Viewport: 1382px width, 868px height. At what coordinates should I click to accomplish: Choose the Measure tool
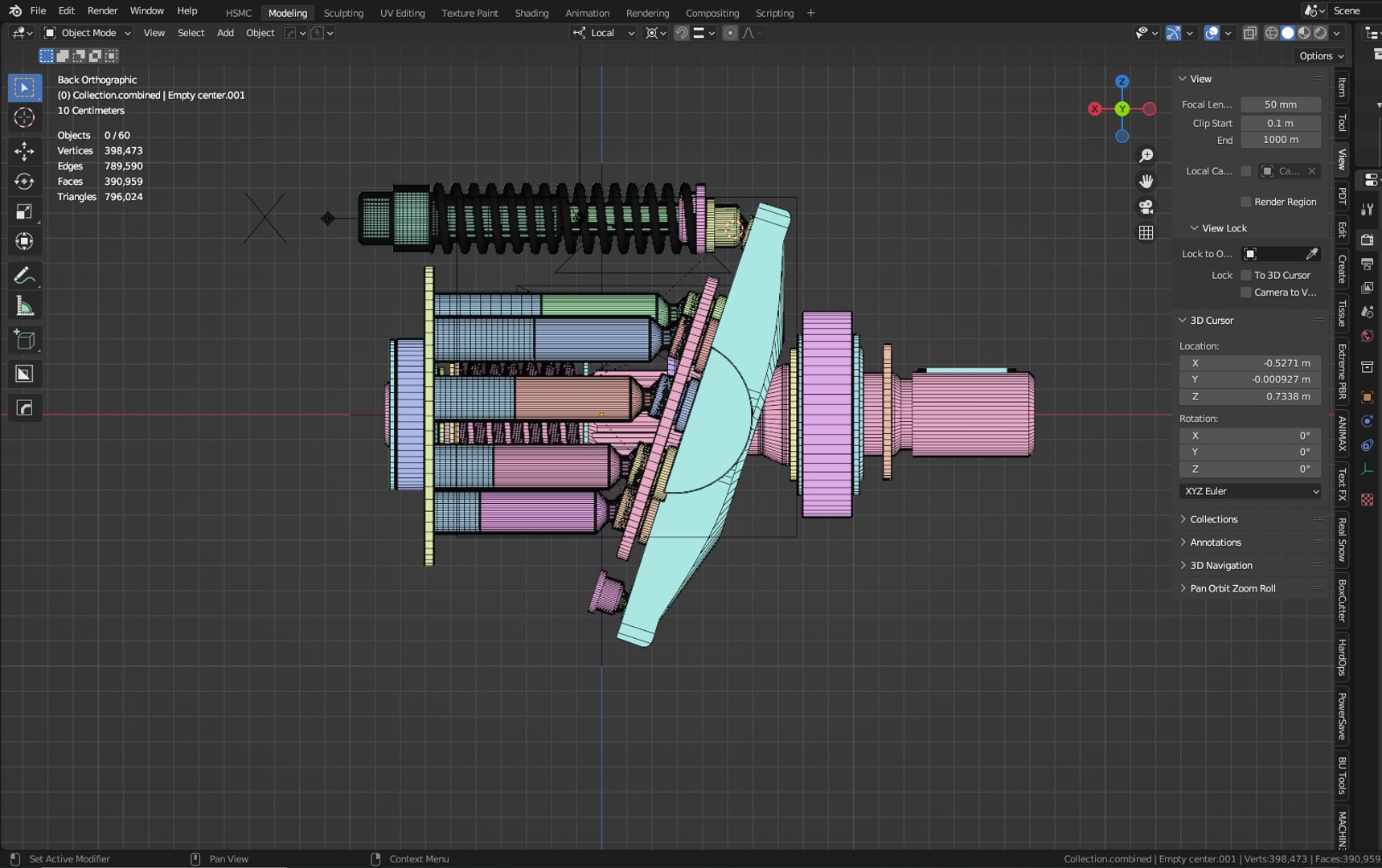pos(24,306)
